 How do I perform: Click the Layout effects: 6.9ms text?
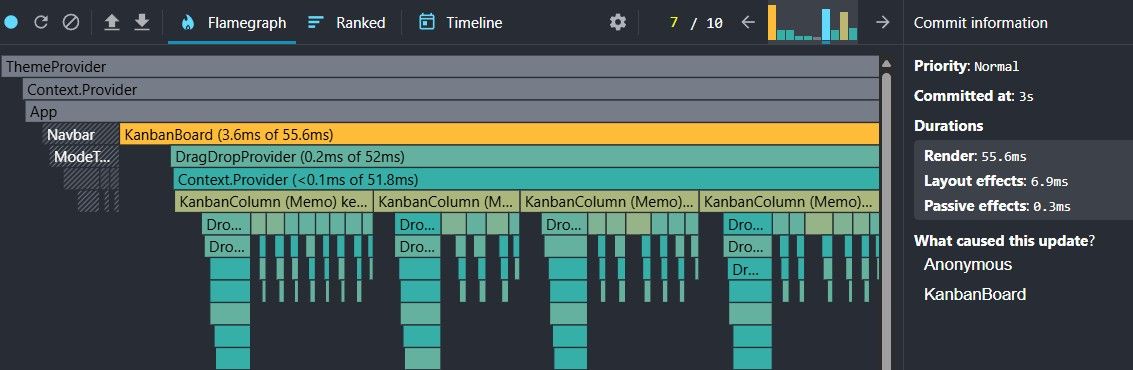pos(996,181)
